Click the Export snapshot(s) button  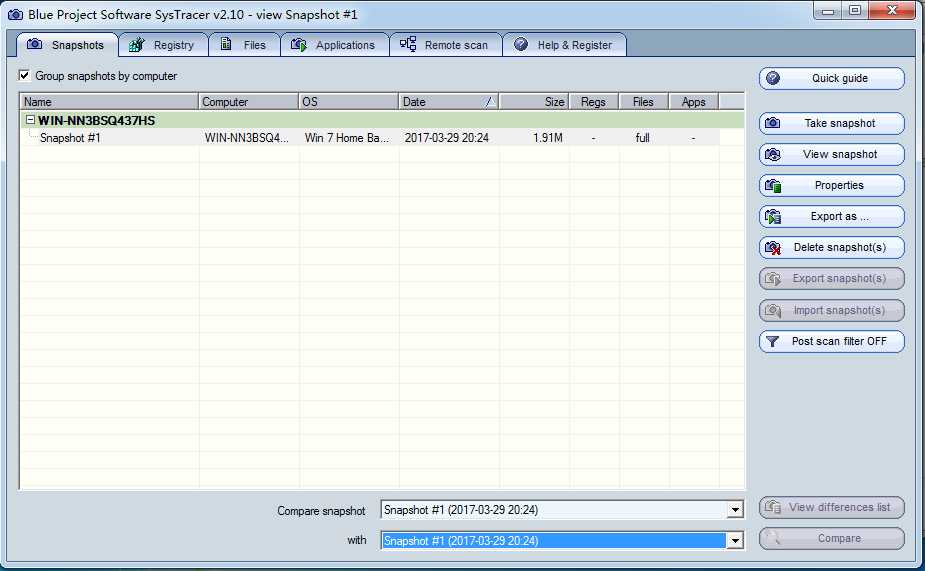(x=832, y=278)
